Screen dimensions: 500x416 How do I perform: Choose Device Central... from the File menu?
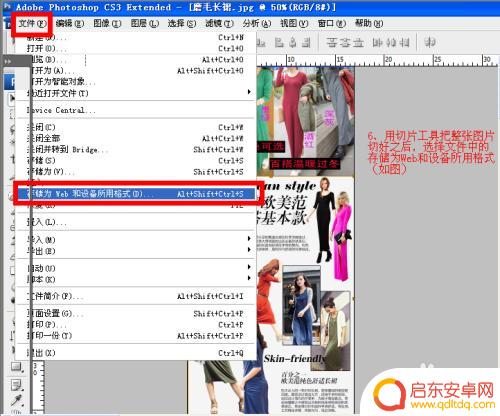coord(136,110)
